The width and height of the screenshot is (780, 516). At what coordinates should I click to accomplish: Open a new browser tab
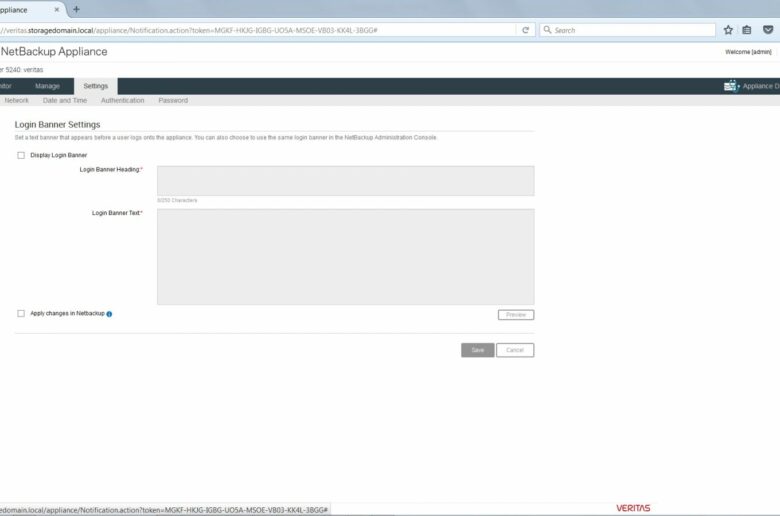(76, 9)
